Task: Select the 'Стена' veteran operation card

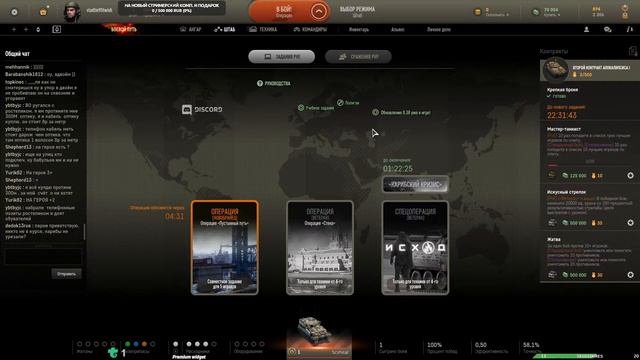Action: (x=320, y=247)
